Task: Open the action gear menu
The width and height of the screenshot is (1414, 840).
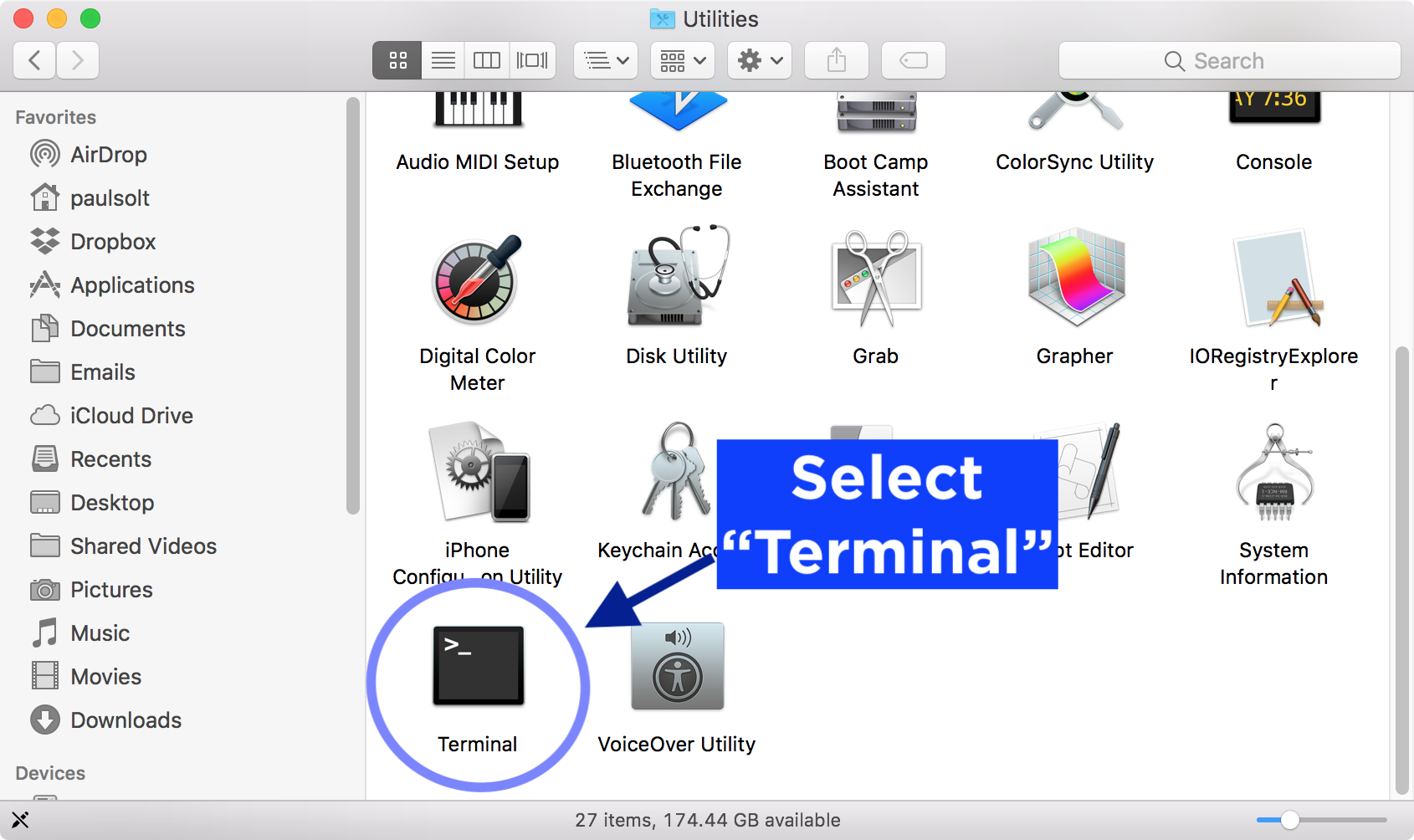Action: [758, 59]
